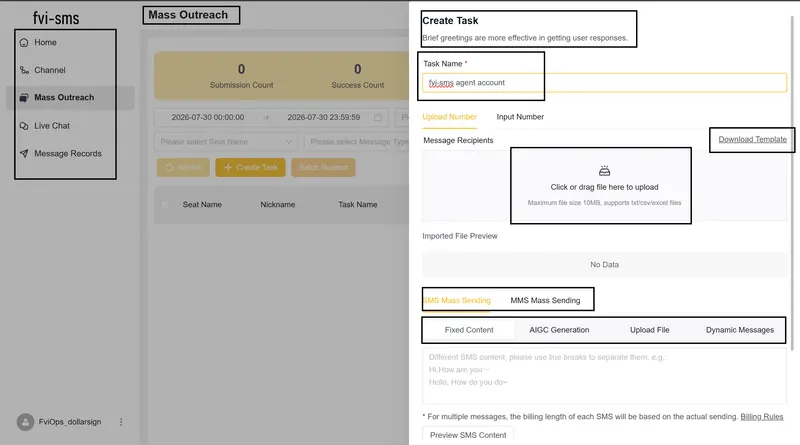Screen dimensions: 800x445
Task: Switch to Input Number tab
Action: coord(520,117)
